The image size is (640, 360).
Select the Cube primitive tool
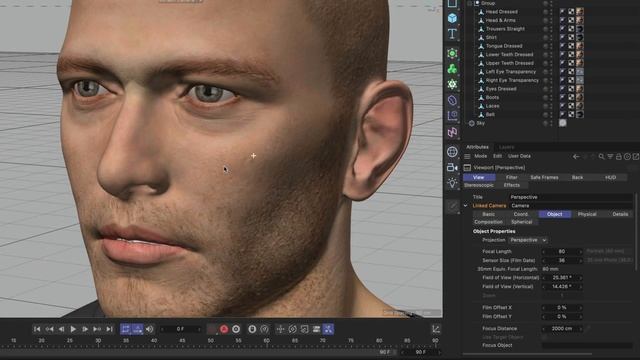(x=452, y=18)
